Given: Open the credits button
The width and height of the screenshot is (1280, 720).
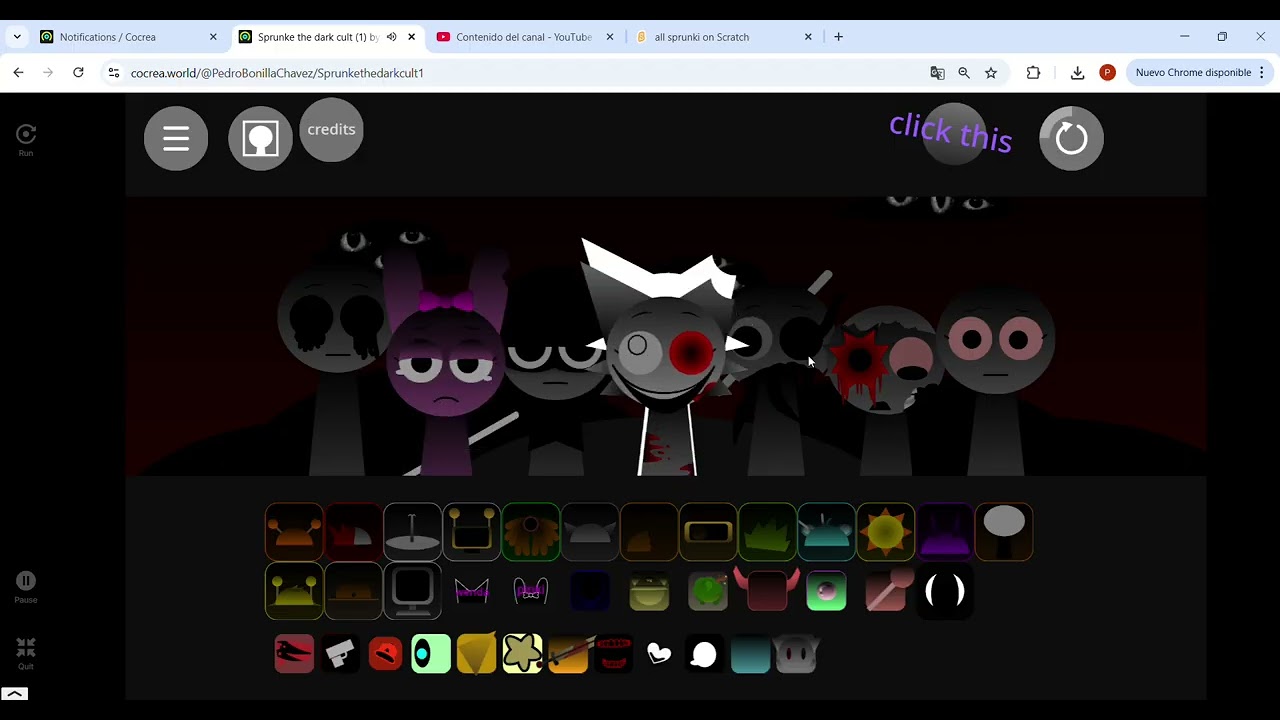Looking at the screenshot, I should [x=331, y=130].
